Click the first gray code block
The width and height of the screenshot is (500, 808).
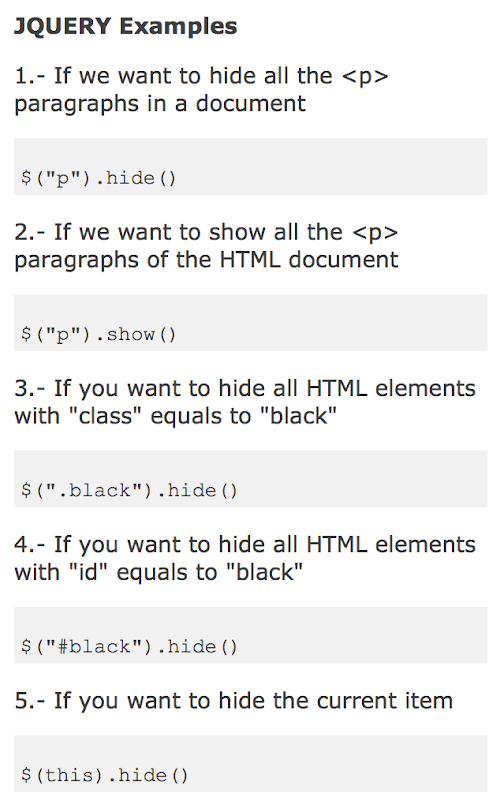[251, 166]
